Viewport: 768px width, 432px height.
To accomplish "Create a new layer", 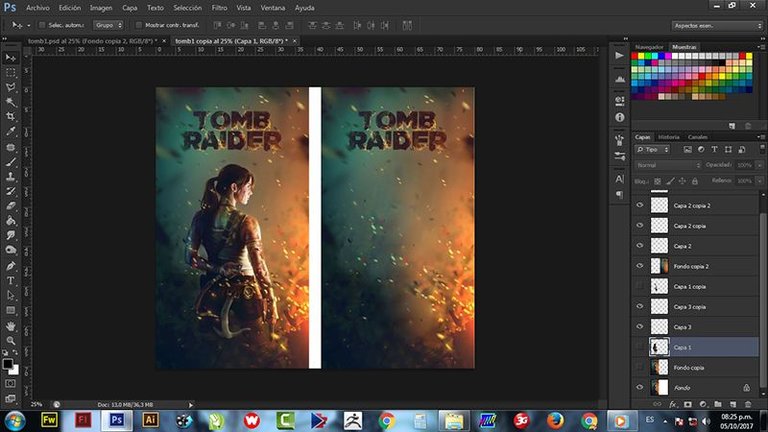I will coord(733,404).
